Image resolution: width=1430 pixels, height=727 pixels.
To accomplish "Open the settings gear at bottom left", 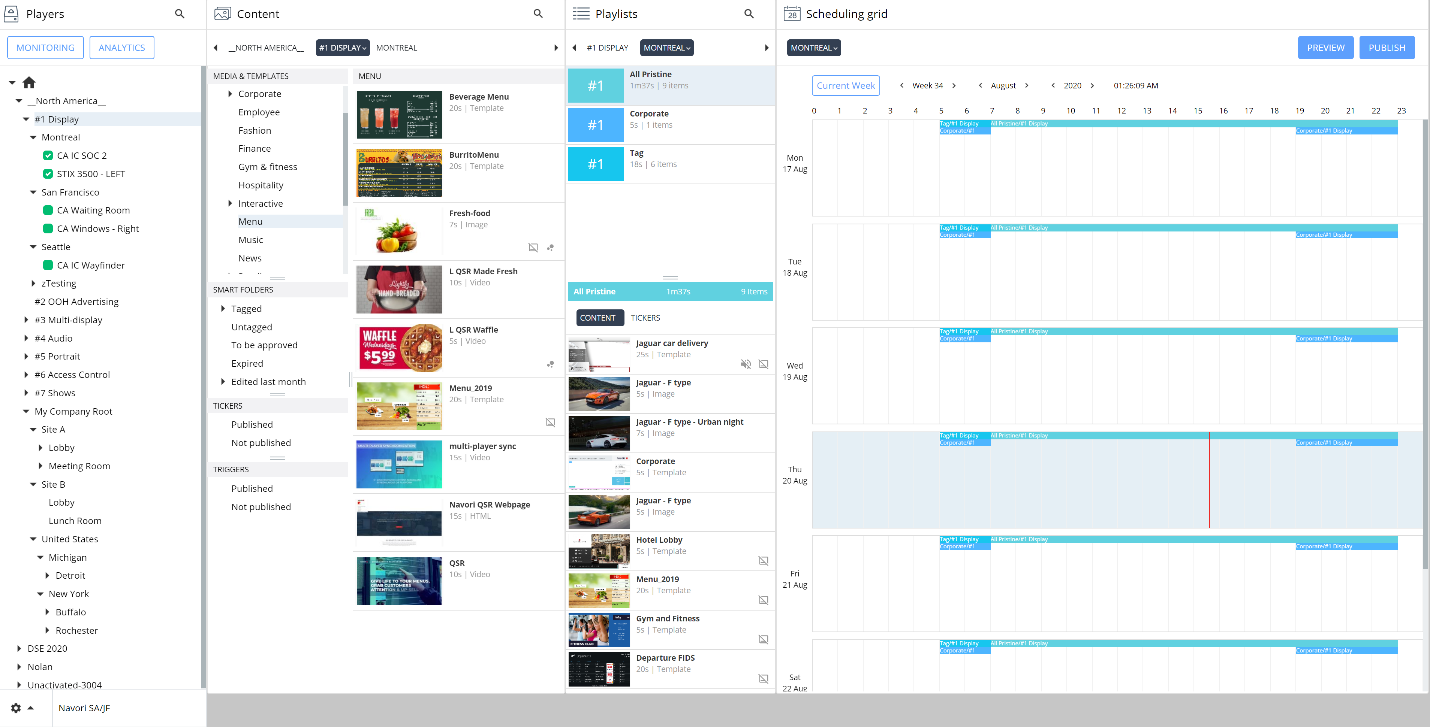I will pyautogui.click(x=16, y=708).
